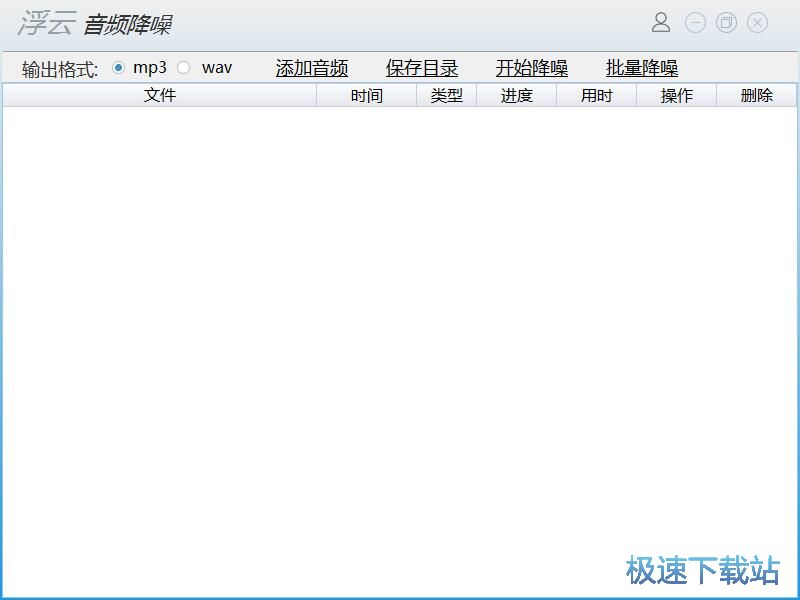Screen dimensions: 800x600
Task: Click the 删除 delete column header
Action: click(x=757, y=95)
